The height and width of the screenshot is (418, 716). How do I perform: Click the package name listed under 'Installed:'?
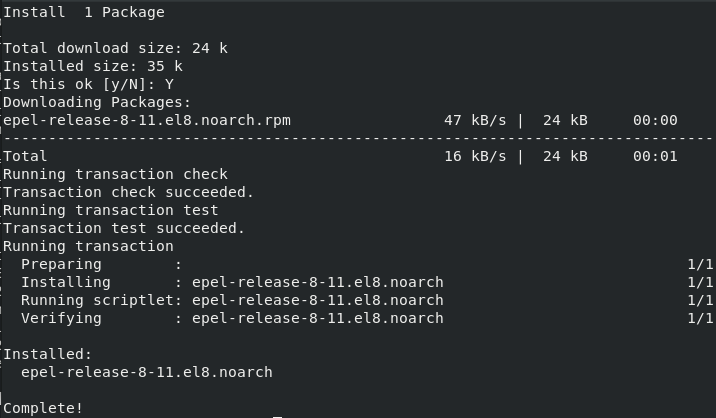coord(147,372)
